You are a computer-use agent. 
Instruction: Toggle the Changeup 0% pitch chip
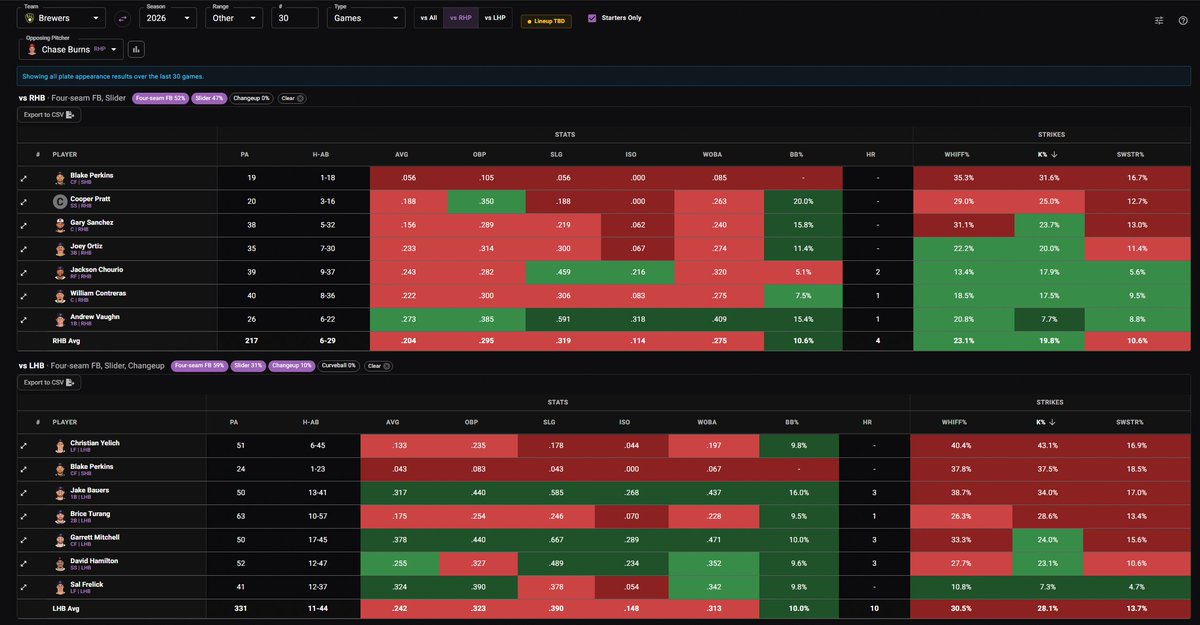[252, 98]
